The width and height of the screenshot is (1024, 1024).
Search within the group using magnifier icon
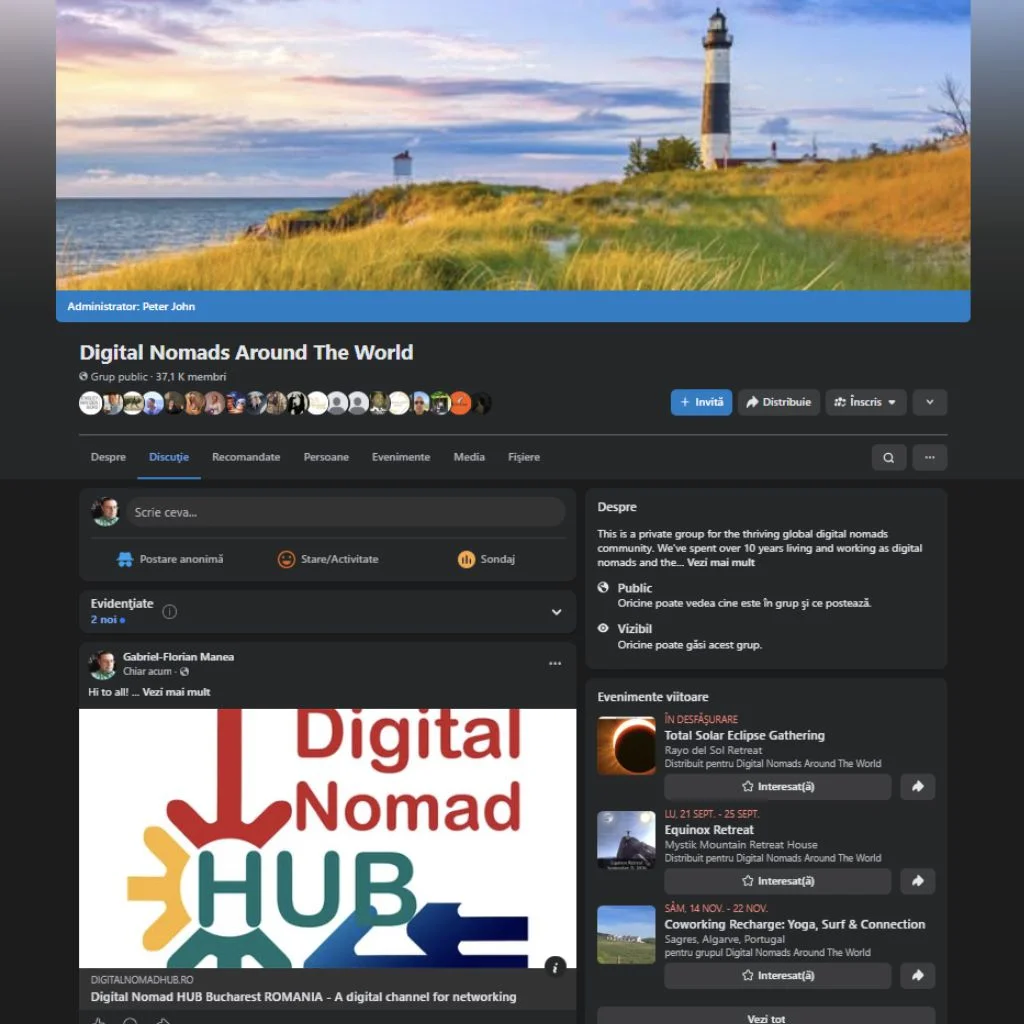888,457
